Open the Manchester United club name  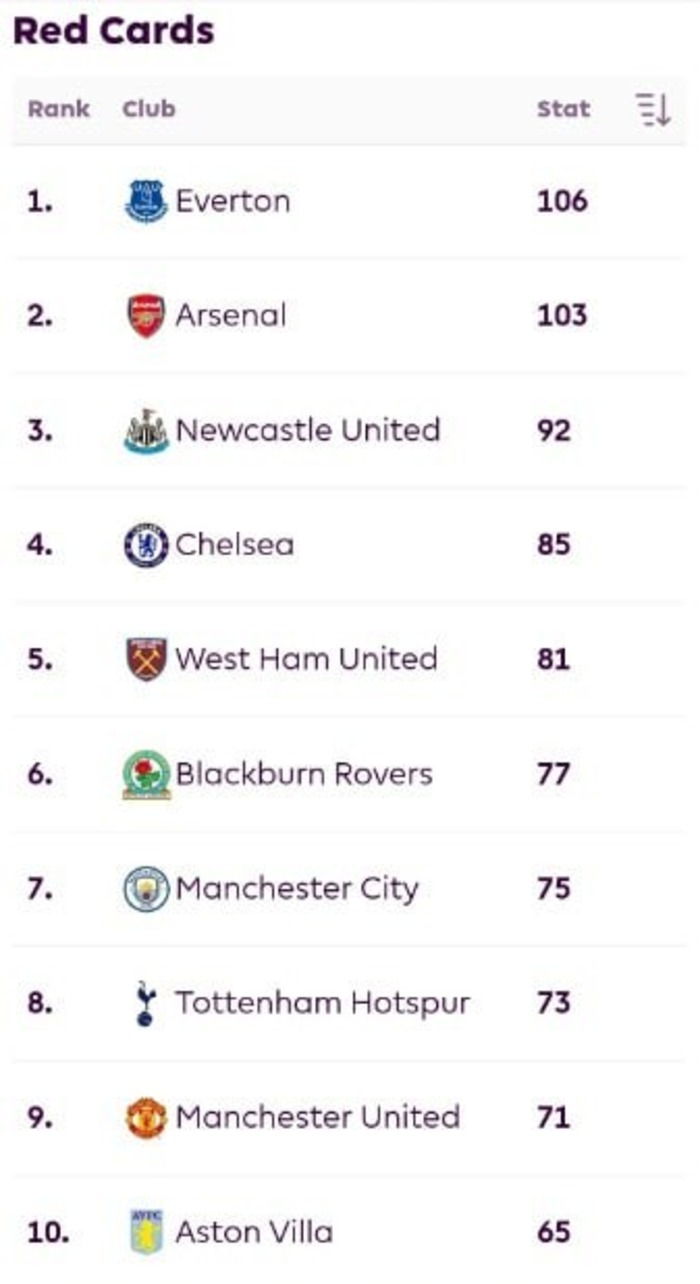click(318, 1117)
